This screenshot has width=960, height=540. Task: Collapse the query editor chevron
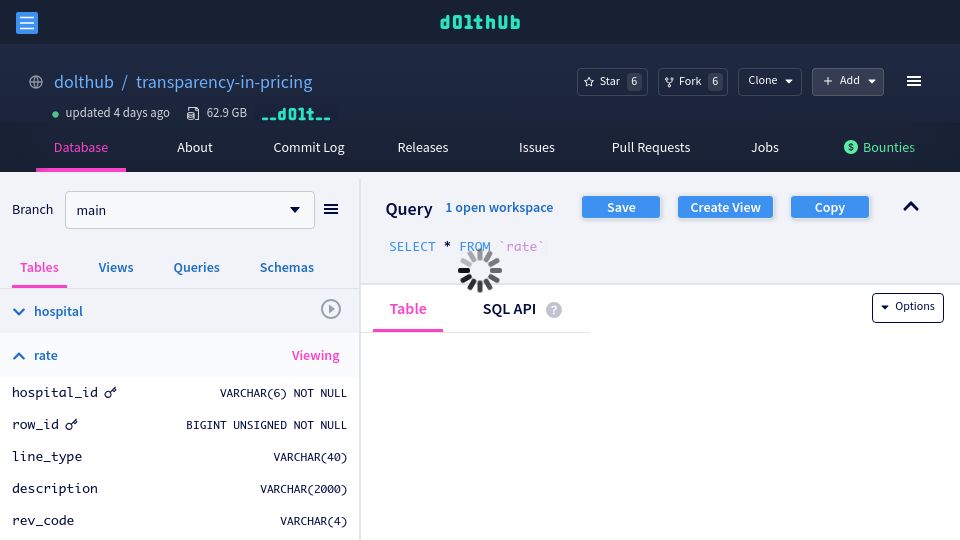click(x=911, y=206)
